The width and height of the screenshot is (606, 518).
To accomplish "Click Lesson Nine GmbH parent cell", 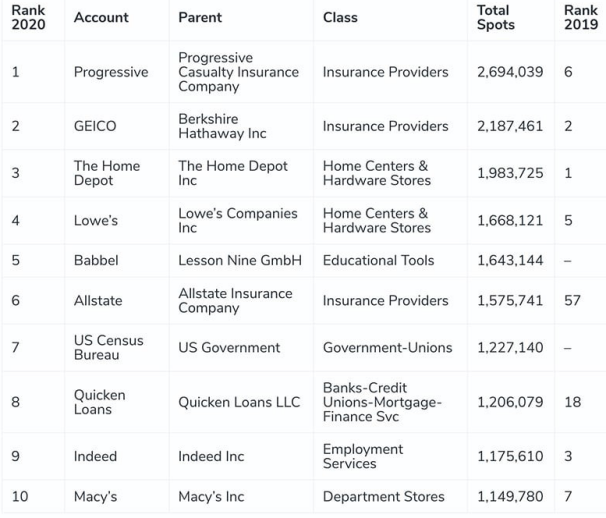I will (240, 260).
